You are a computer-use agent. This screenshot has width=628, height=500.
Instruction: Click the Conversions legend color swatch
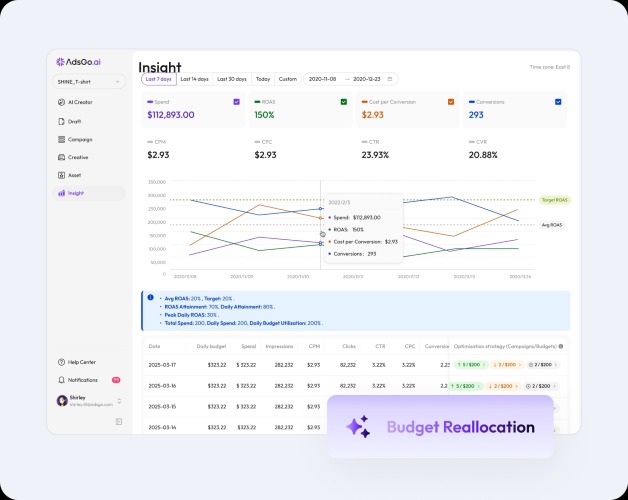(472, 102)
